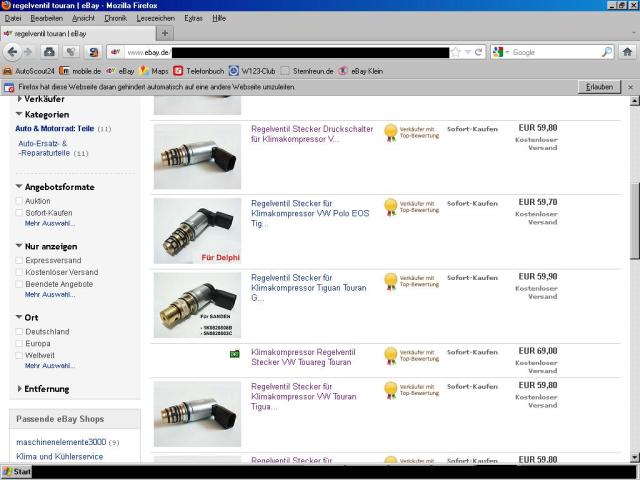Collapse the Nur anzeigen section

coord(19,246)
